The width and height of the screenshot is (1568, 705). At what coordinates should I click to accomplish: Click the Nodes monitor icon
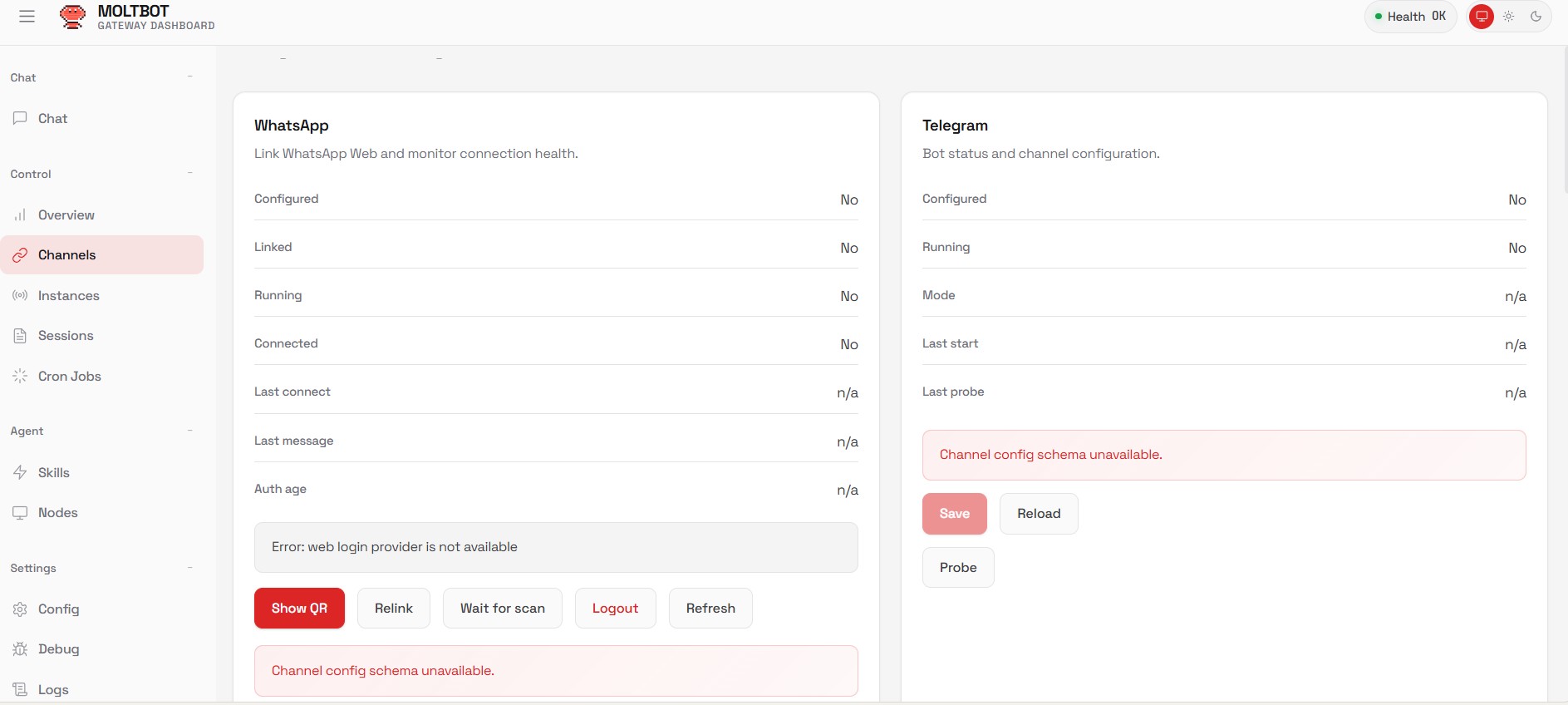[x=20, y=513]
